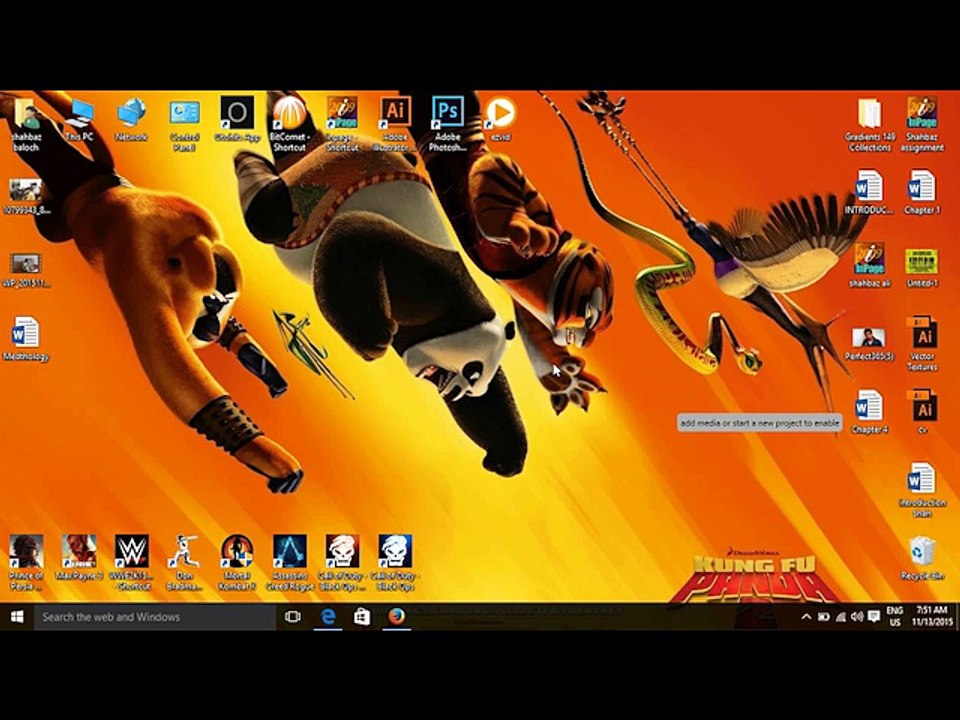Open the clock showing 7:51 AM

pos(932,617)
